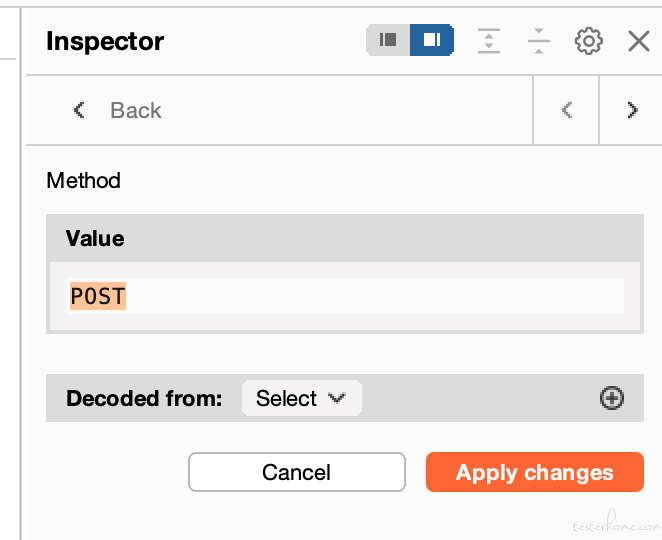
Task: Open the Decoded from Select dropdown
Action: (301, 398)
